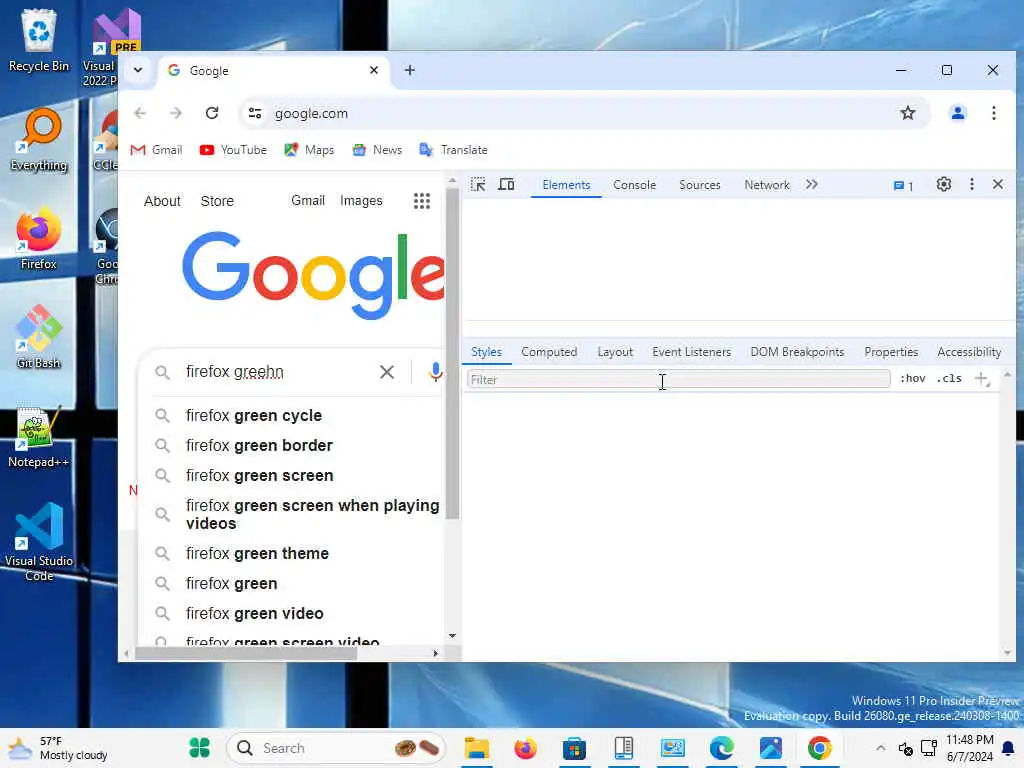
Task: Bookmark this page with the star
Action: pyautogui.click(x=908, y=113)
